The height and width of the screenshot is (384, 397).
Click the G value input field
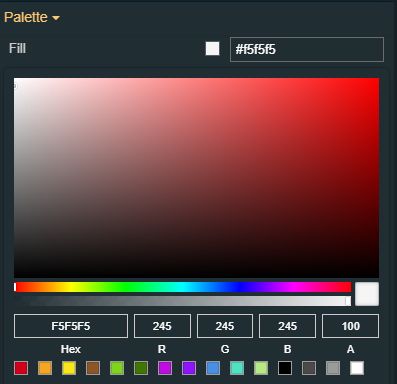(x=225, y=326)
